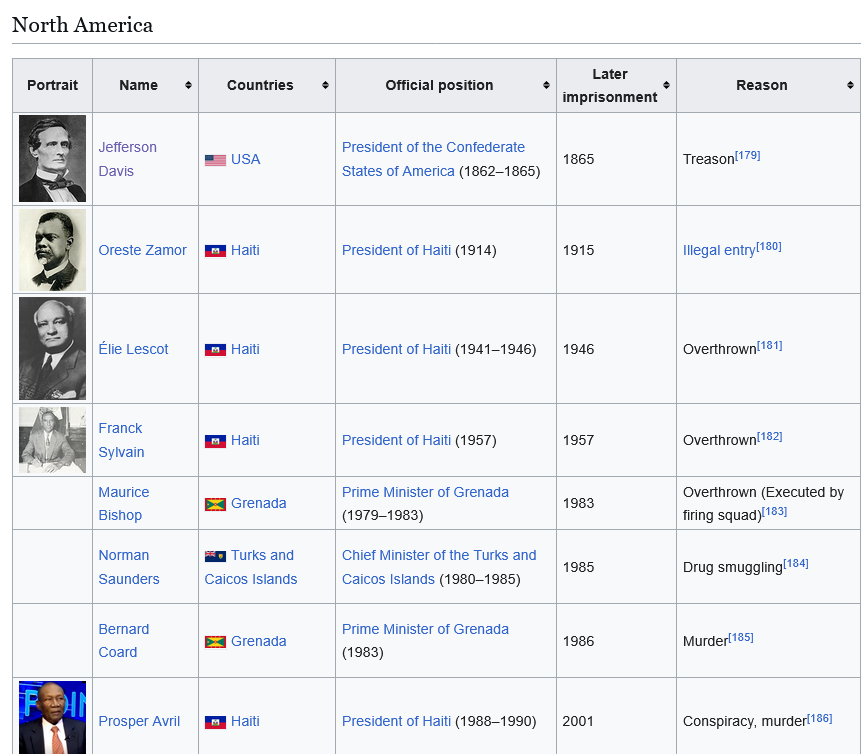Click Haiti flag in Franck Sylvain row
Viewport: 866px width, 754px height.
[215, 441]
